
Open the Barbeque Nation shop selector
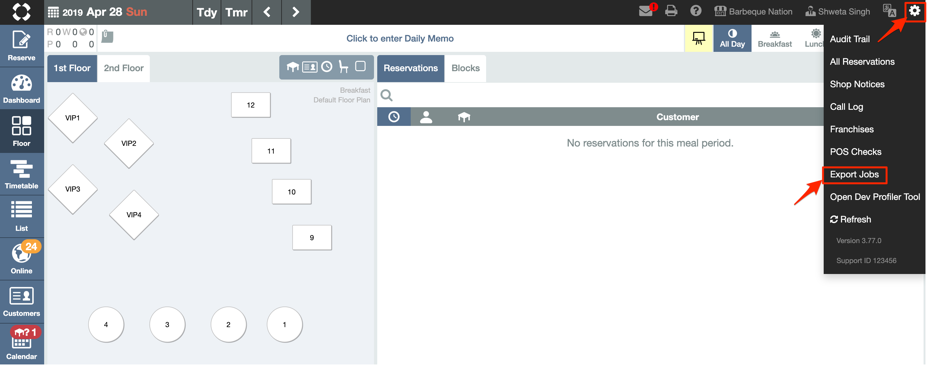click(753, 11)
